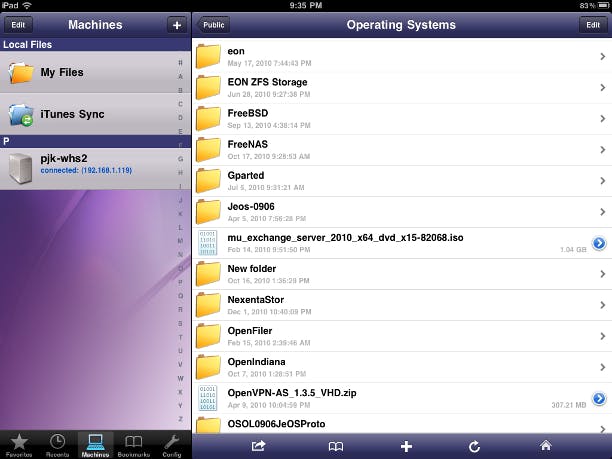Select the Gparted folder icon

tap(208, 180)
